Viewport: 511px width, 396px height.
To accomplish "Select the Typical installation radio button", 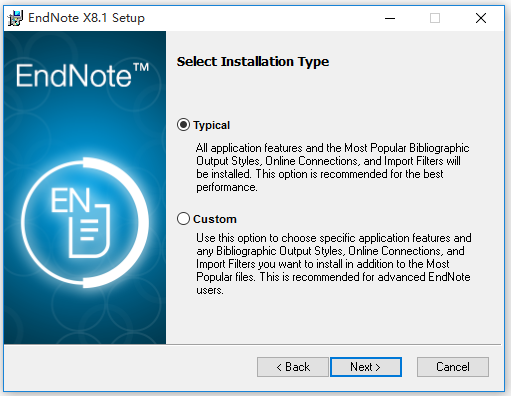I will coord(183,125).
